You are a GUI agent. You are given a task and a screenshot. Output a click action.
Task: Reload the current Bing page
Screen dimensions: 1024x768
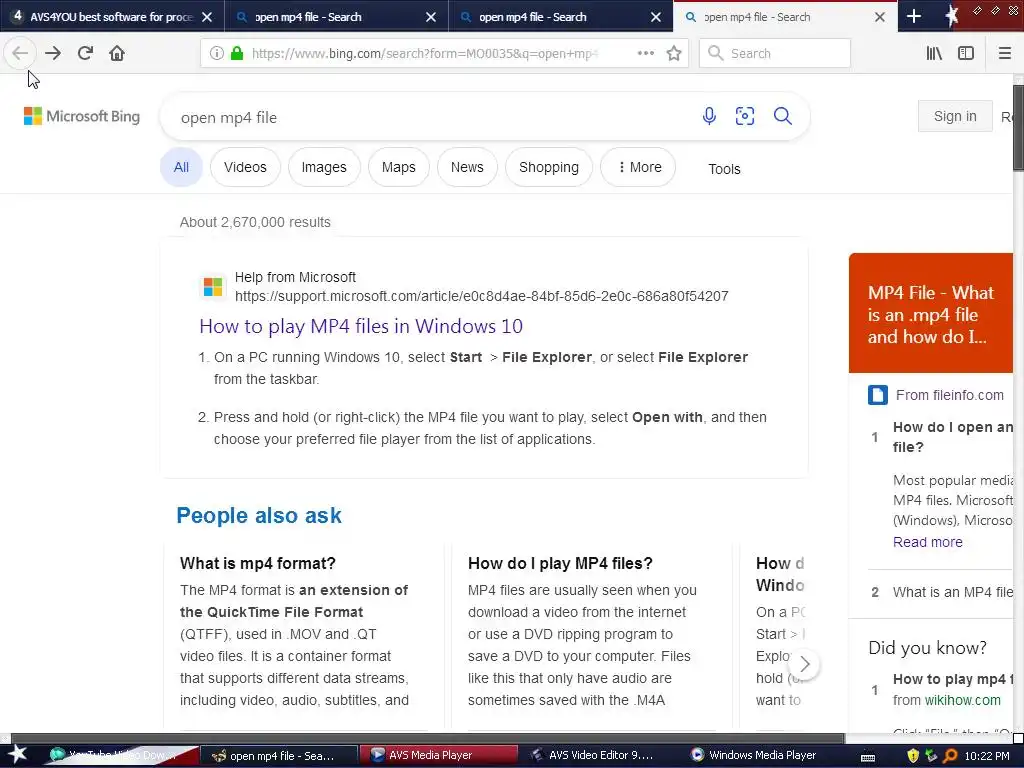click(85, 53)
